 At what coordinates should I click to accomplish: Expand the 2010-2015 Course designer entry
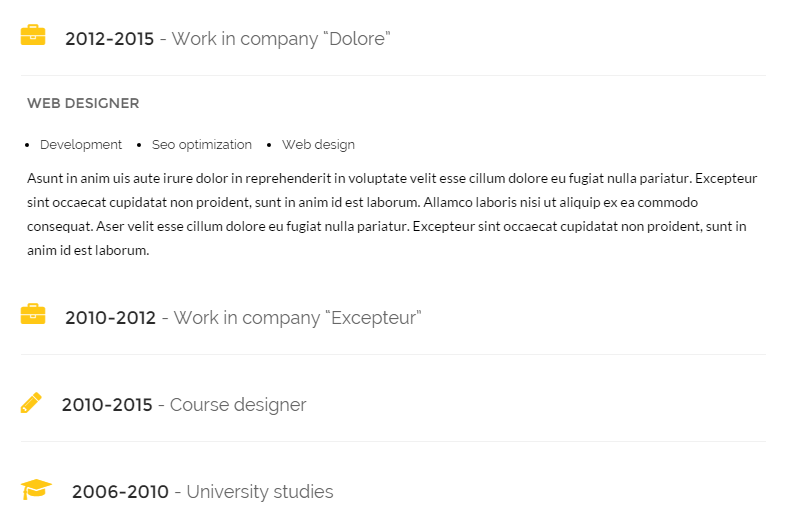(x=393, y=404)
